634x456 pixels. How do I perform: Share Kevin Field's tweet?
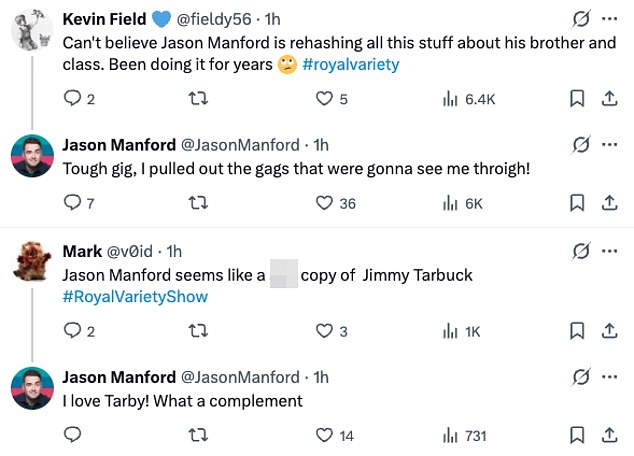click(x=609, y=98)
